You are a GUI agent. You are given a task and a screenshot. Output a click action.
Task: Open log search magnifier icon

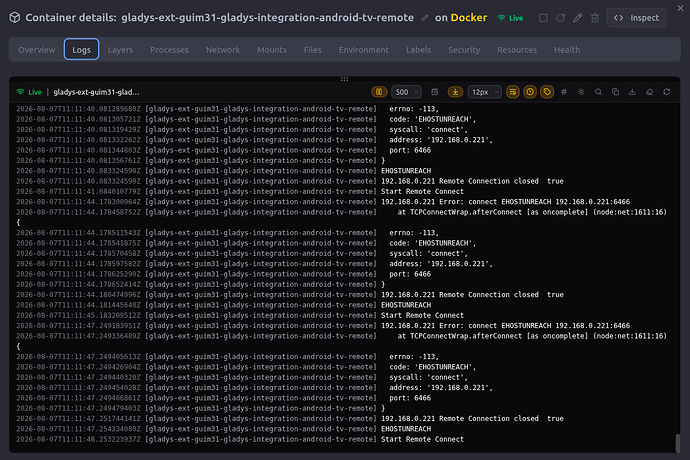point(598,92)
